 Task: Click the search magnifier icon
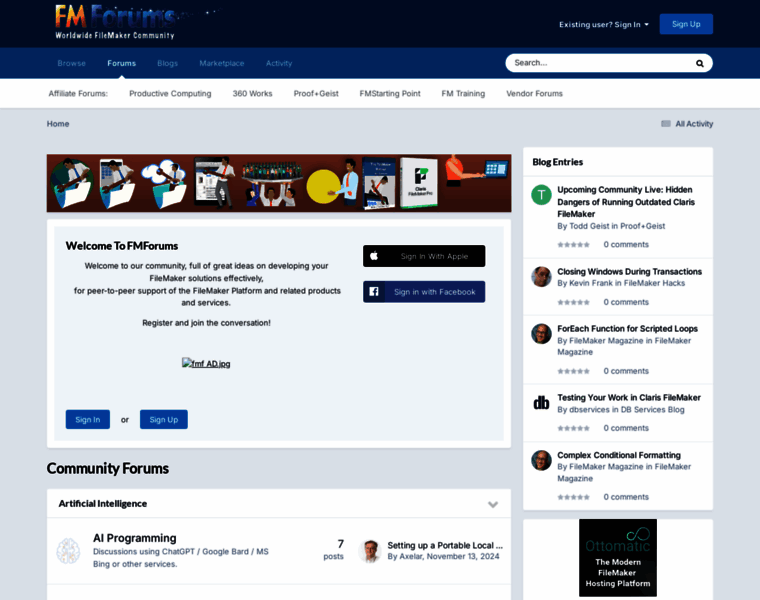(x=699, y=63)
